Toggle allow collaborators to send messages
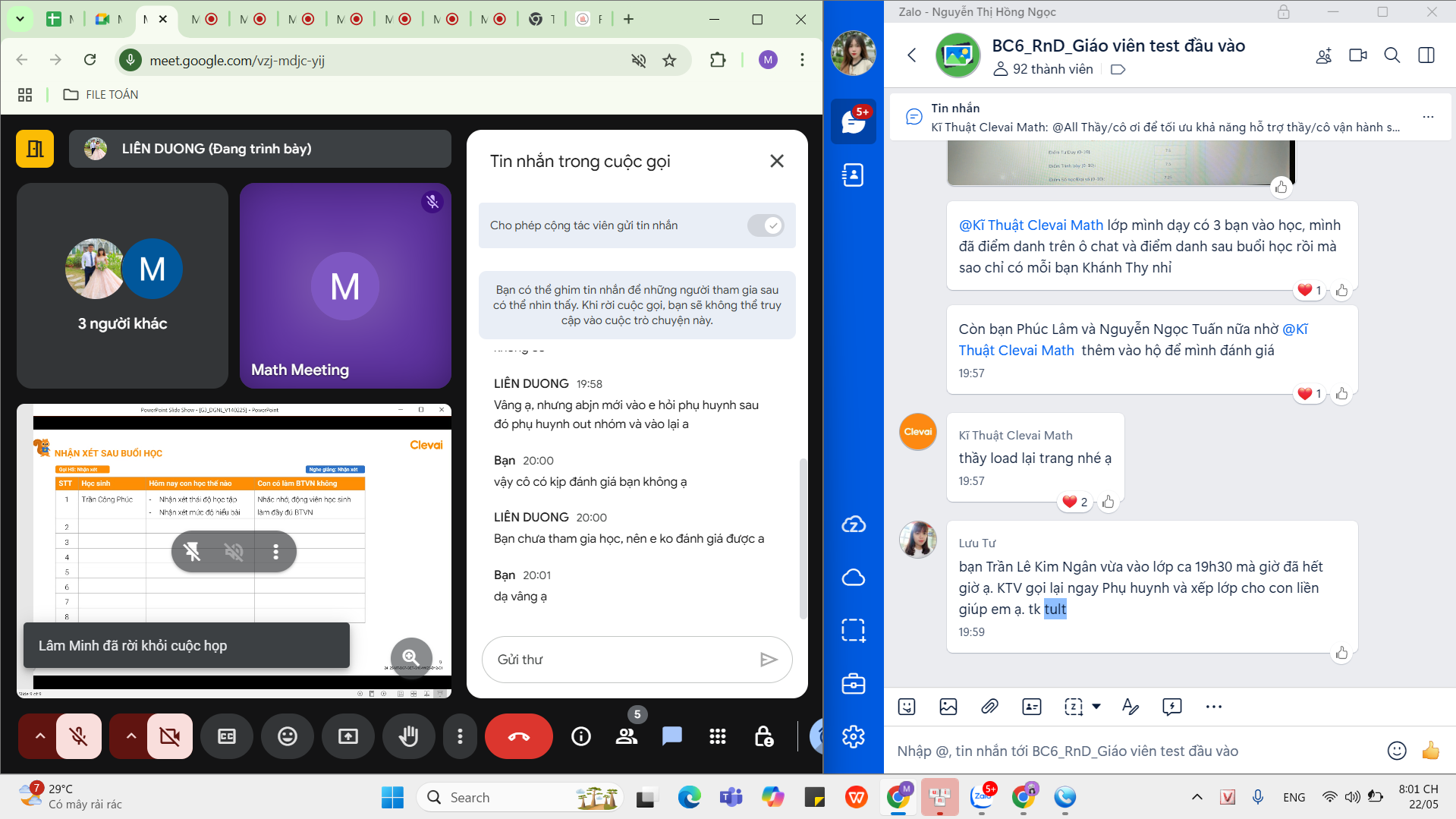Viewport: 1456px width, 819px height. tap(766, 225)
